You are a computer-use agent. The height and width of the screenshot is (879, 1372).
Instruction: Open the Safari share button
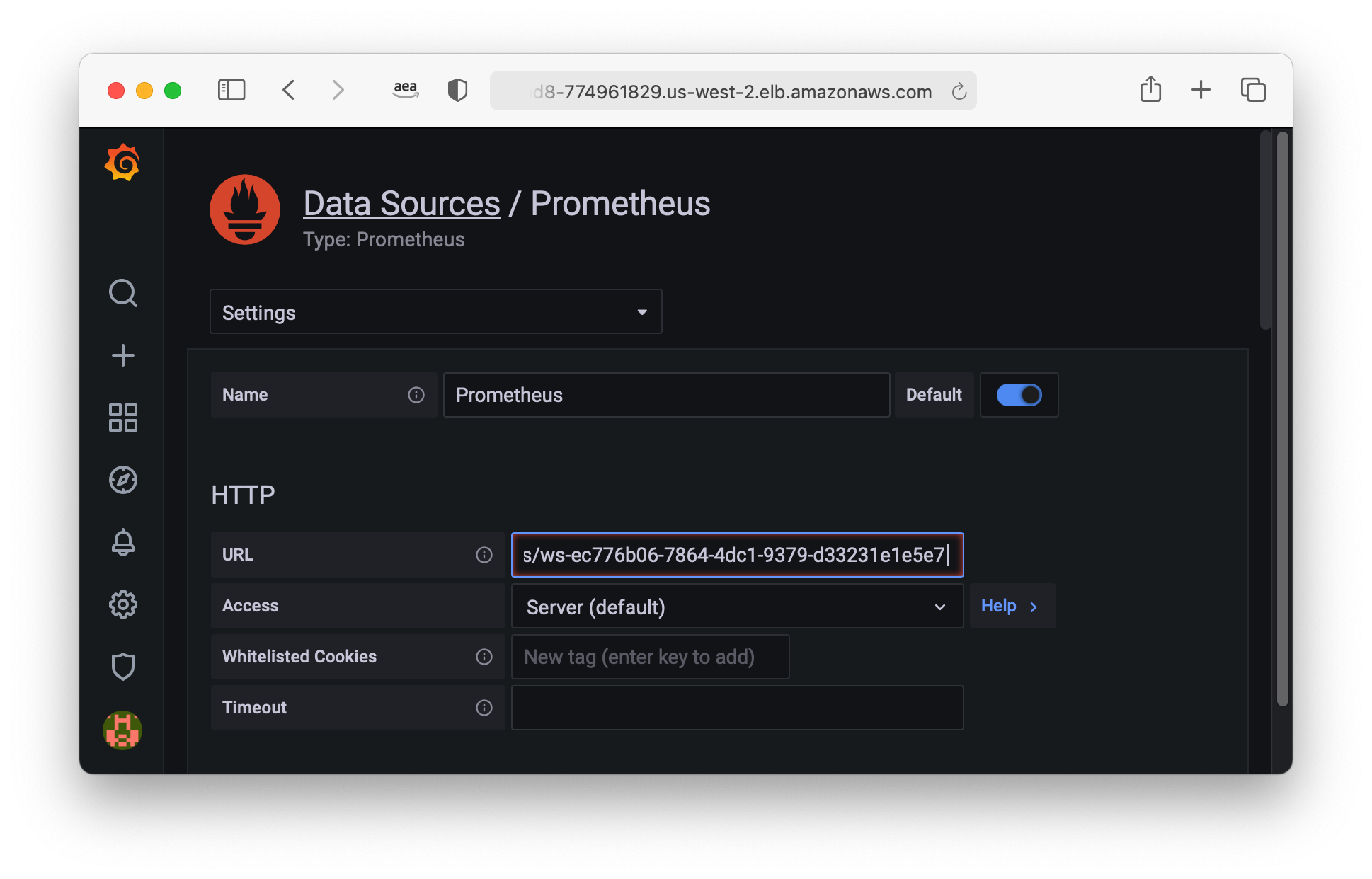click(1150, 89)
